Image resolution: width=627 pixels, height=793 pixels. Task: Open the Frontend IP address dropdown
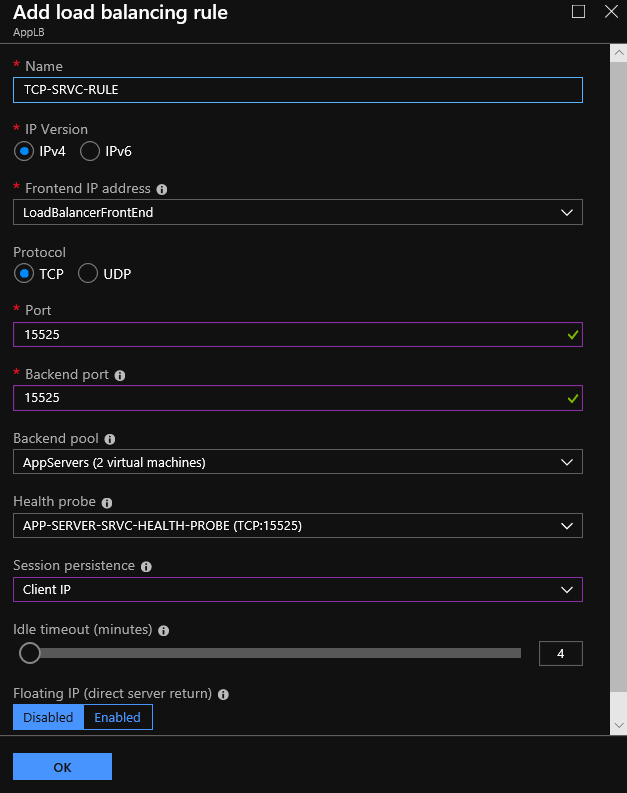coord(298,212)
